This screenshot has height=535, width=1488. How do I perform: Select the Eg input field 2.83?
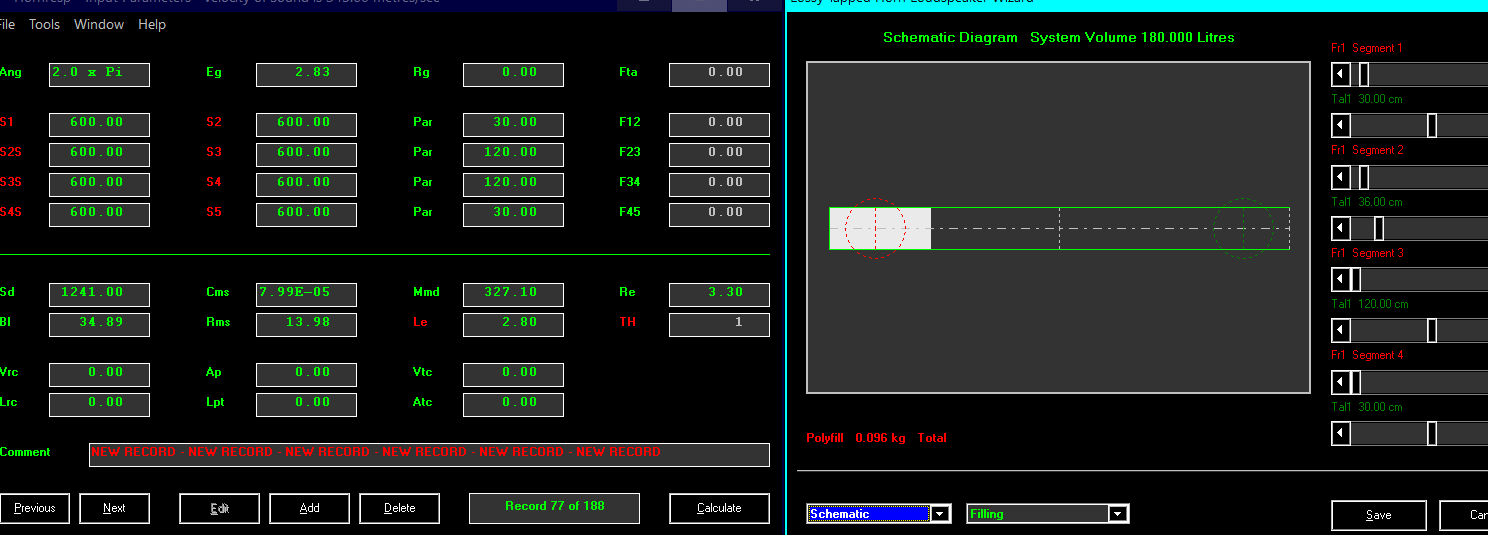(306, 74)
